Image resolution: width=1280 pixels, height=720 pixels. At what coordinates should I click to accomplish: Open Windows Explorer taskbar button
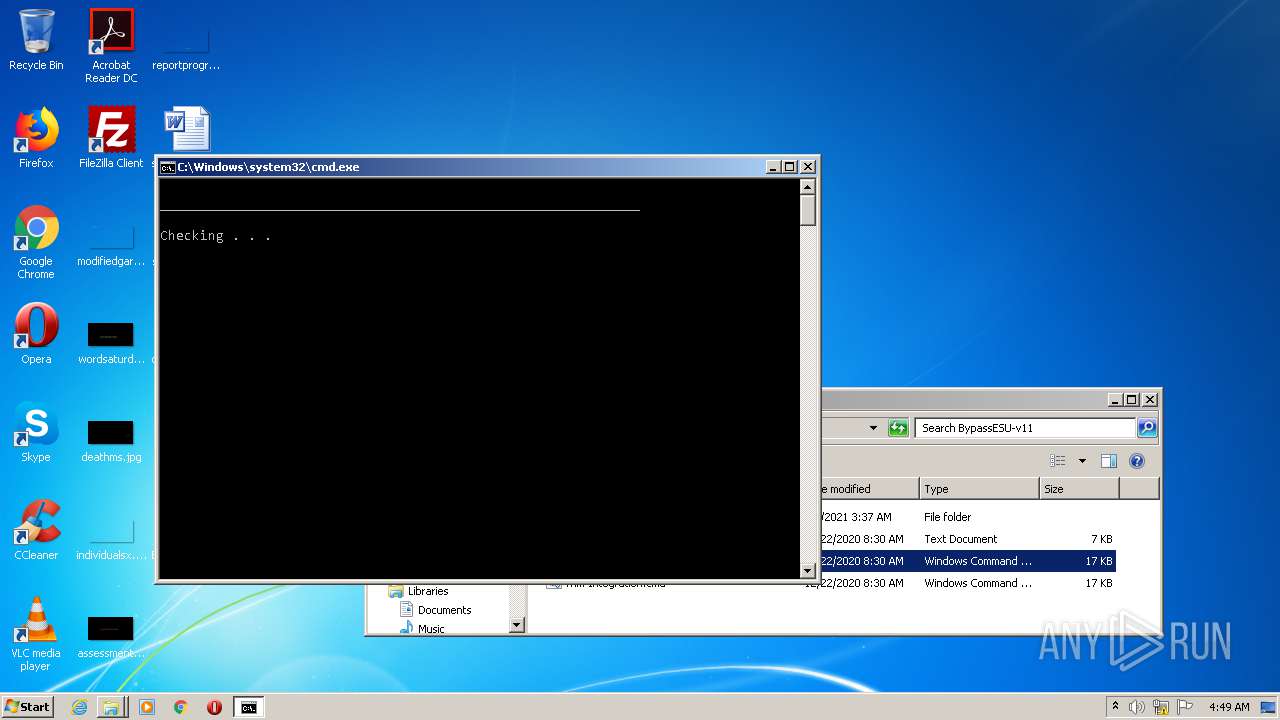[111, 707]
